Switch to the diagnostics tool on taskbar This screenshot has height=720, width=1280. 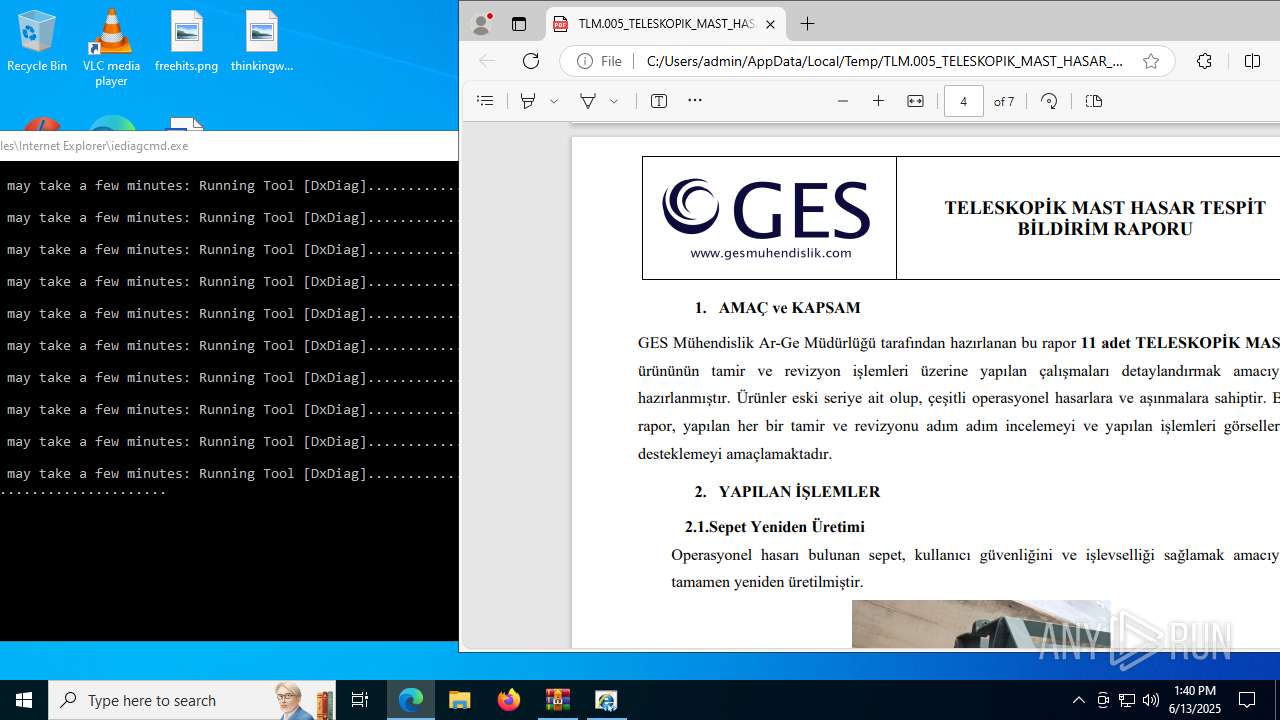click(606, 700)
